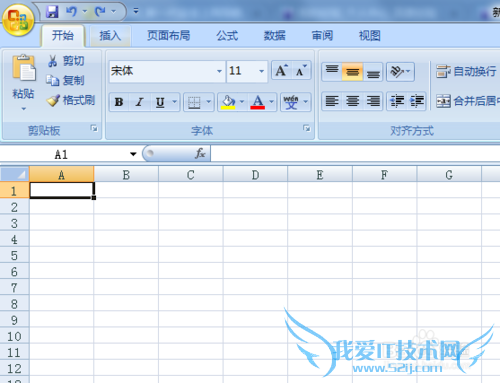Enable 自动换行 wrap text
The width and height of the screenshot is (500, 383).
(466, 71)
